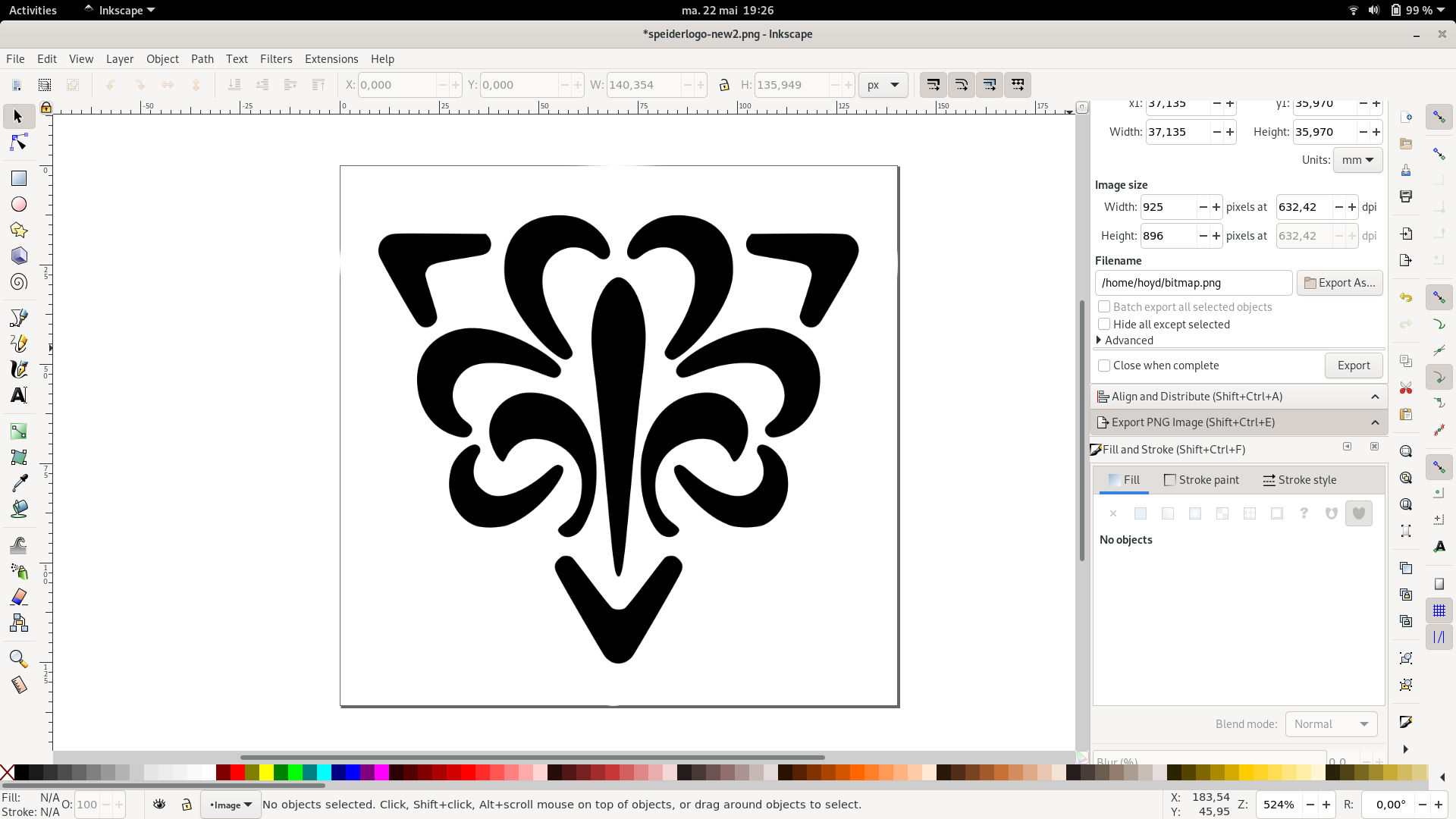Tick Close when complete checkbox
This screenshot has width=1456, height=819.
[1104, 365]
